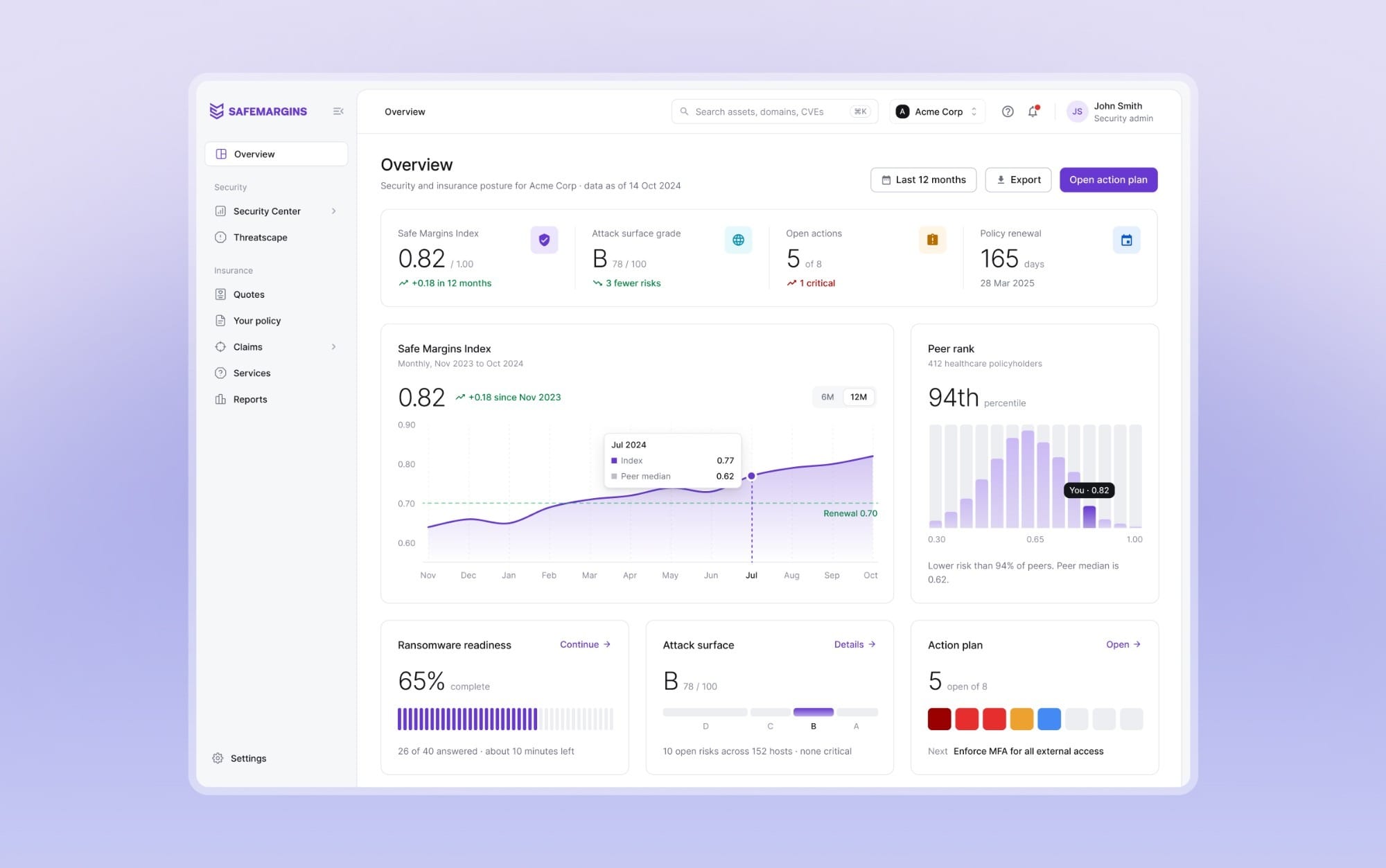Click the globe icon in Attack surface grade card

(738, 240)
